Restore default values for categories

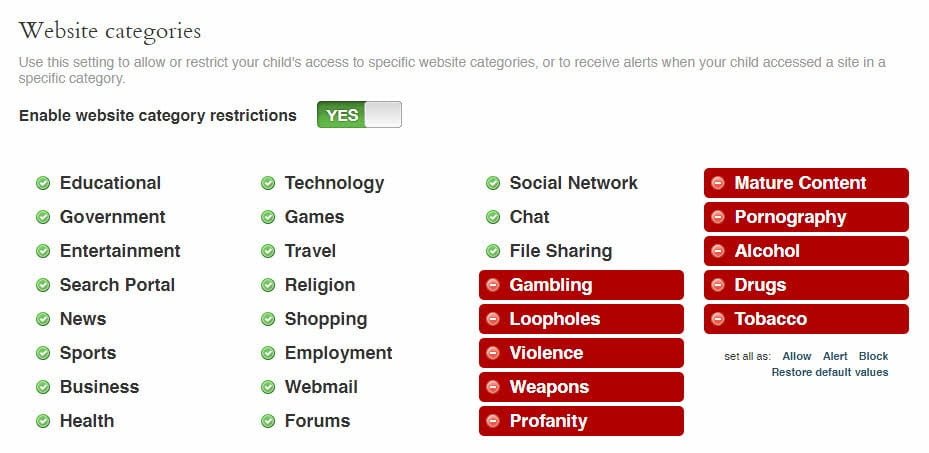click(829, 372)
